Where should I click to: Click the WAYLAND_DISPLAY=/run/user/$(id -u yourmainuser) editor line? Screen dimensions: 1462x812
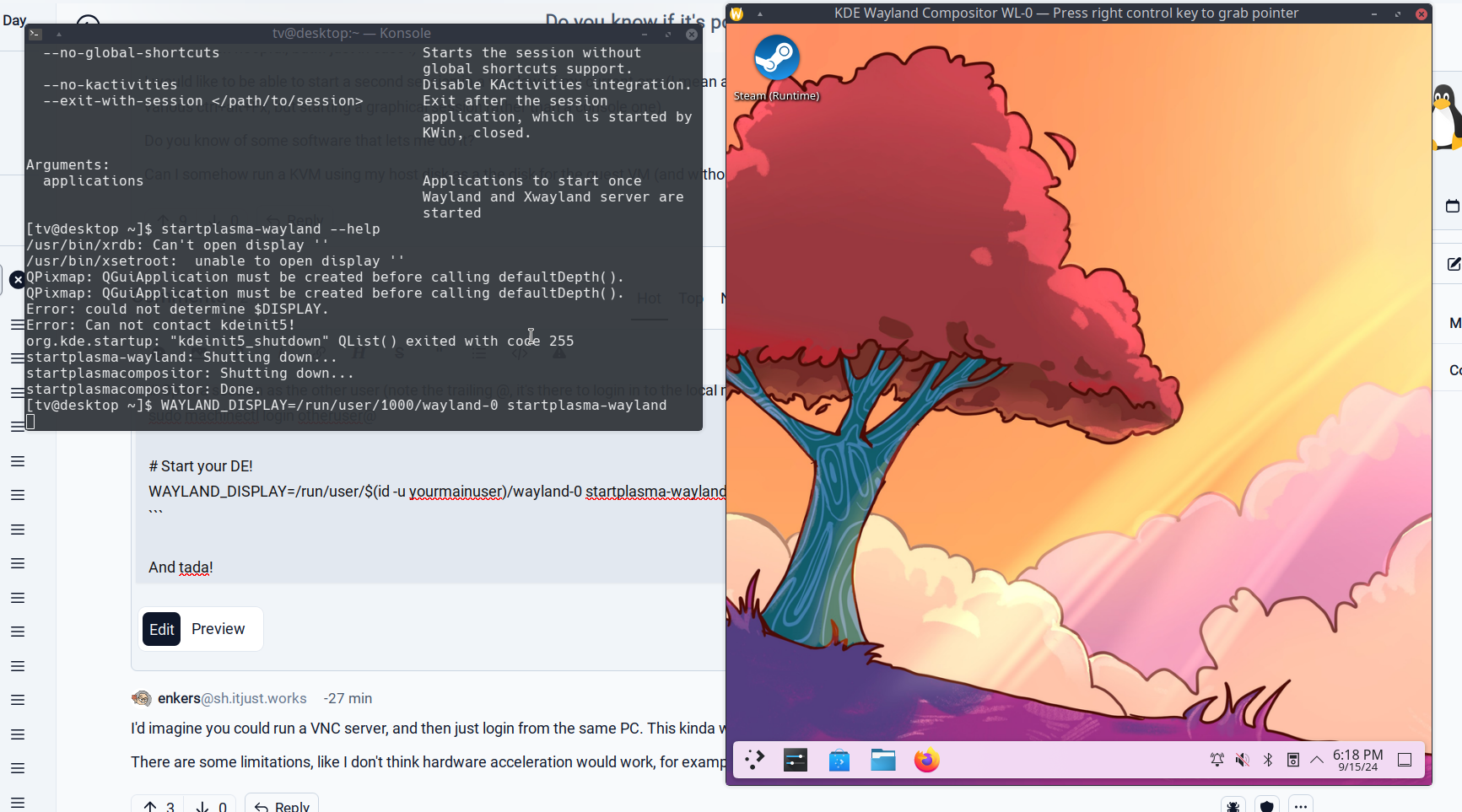click(x=437, y=492)
